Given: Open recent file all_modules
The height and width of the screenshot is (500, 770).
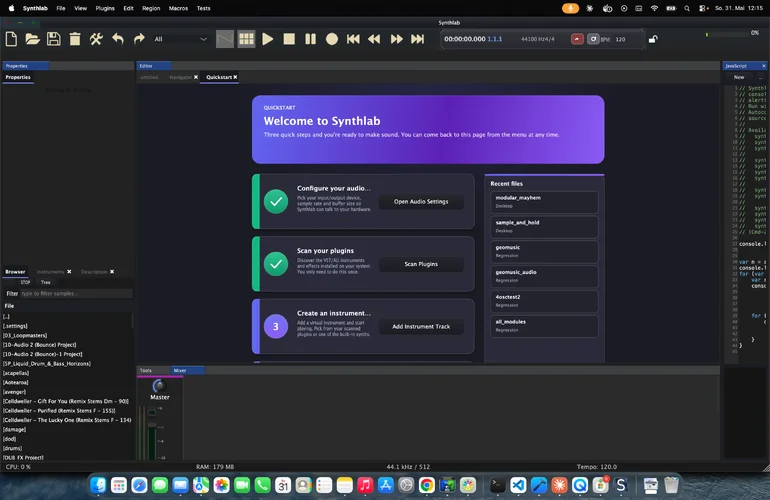Looking at the screenshot, I should tap(544, 326).
